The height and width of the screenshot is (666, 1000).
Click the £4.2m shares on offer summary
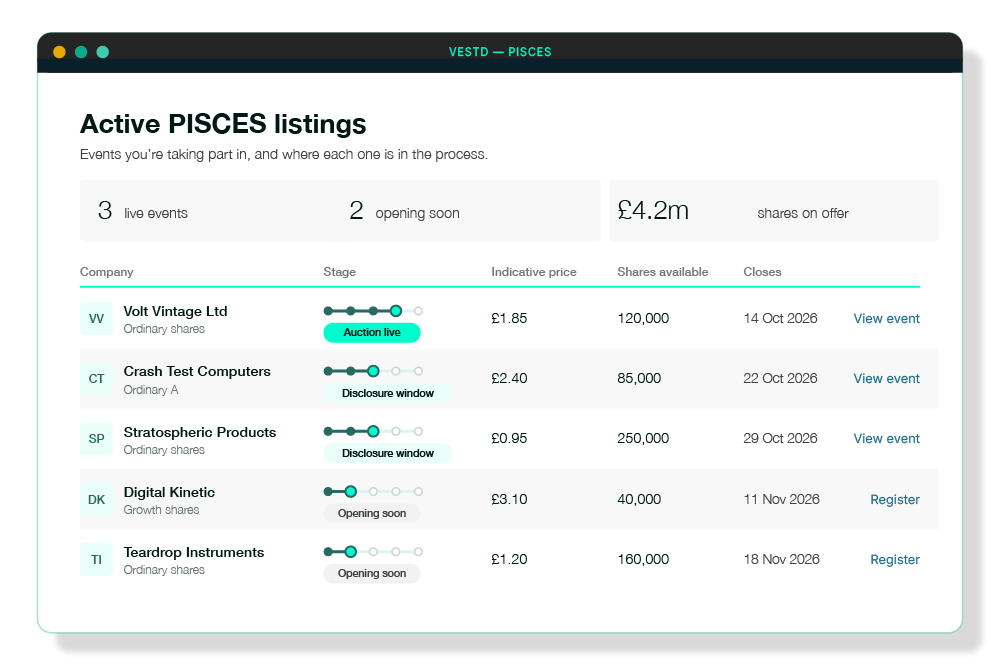point(774,211)
